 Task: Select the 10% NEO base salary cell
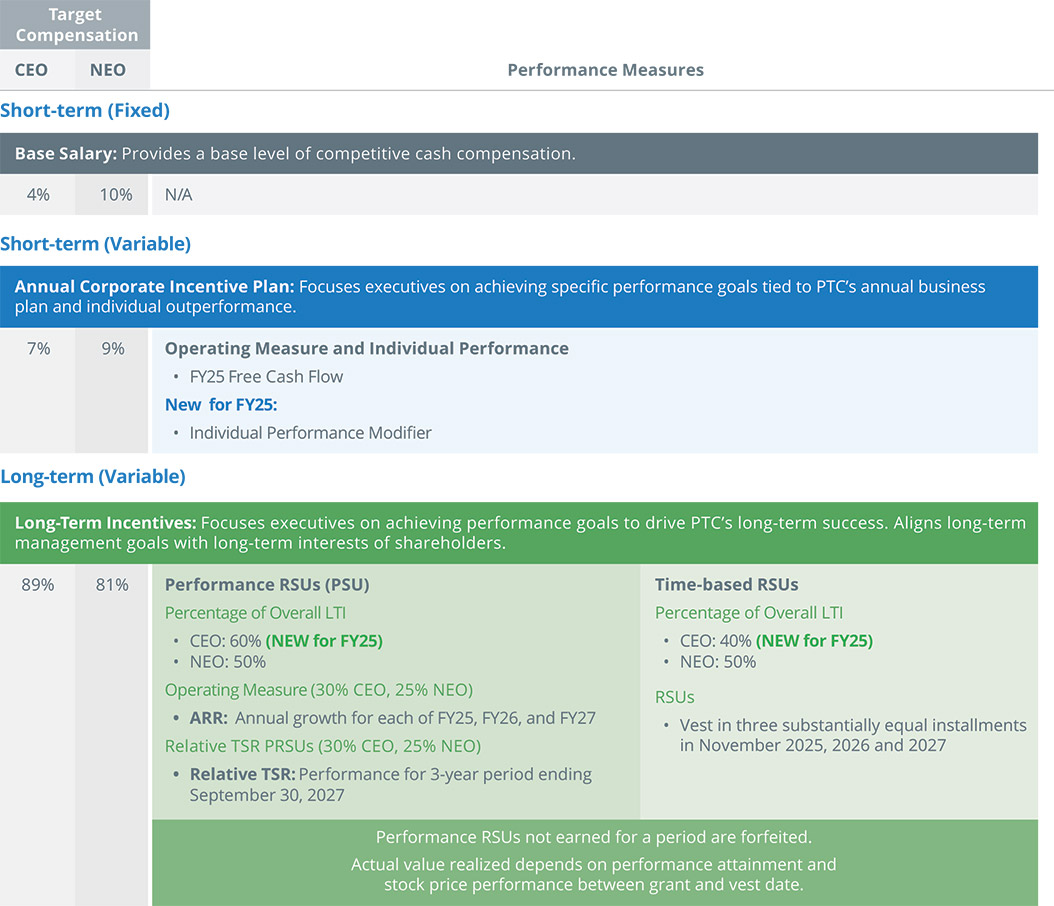point(115,195)
